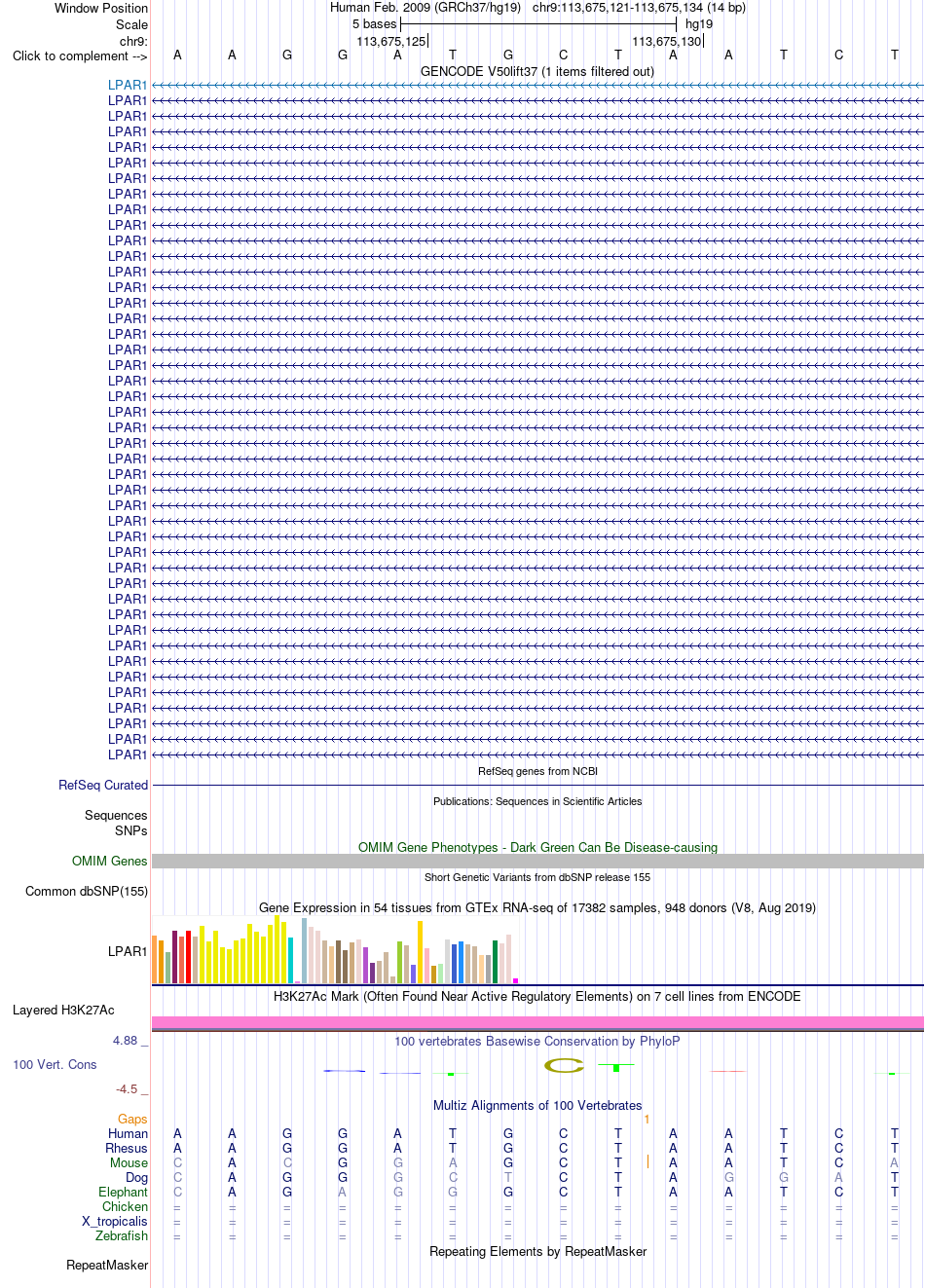Click the 'Click to complement -->' label
This screenshot has height=1288, width=925.
(80, 55)
